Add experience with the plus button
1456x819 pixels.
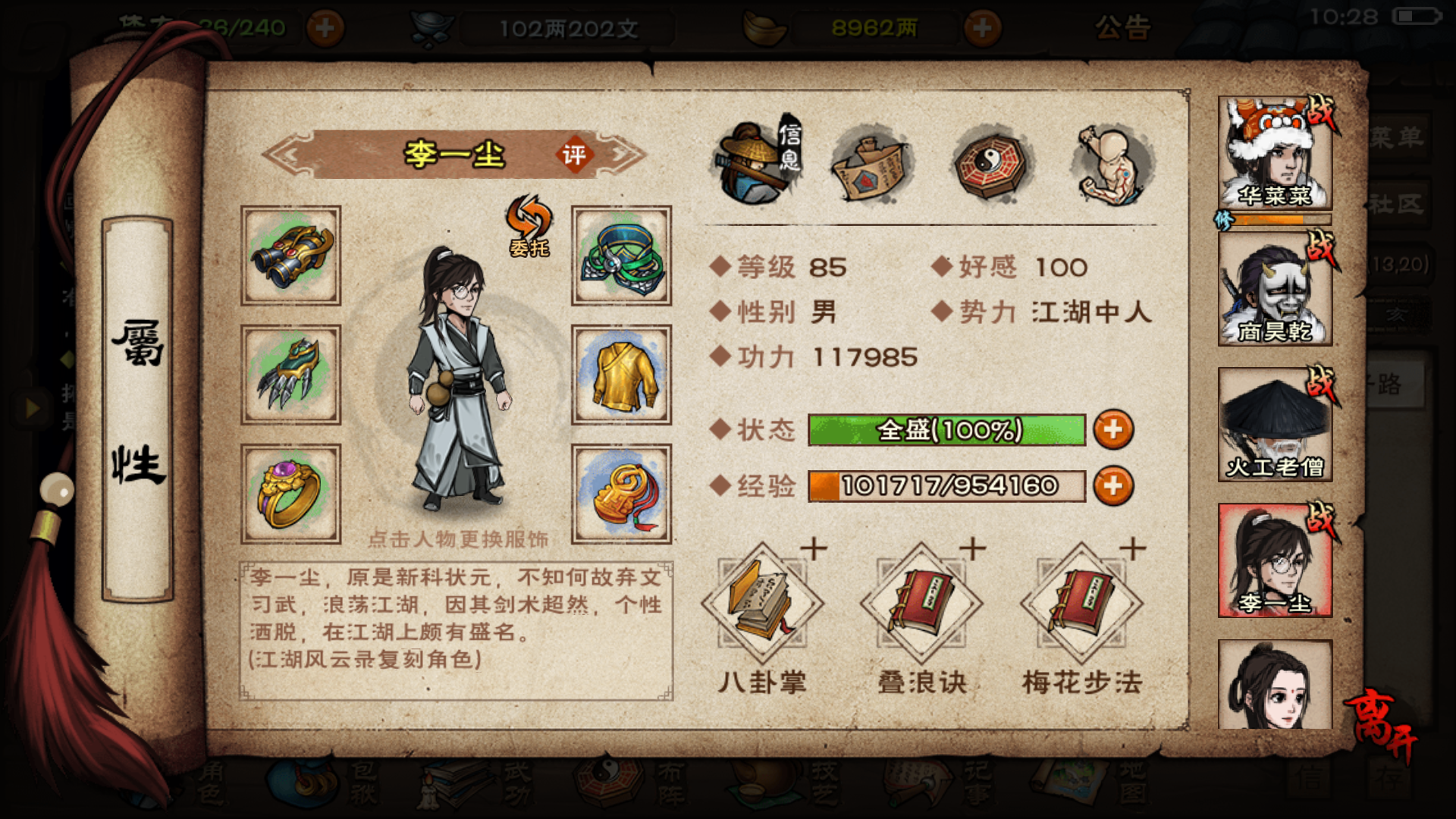pyautogui.click(x=1113, y=485)
